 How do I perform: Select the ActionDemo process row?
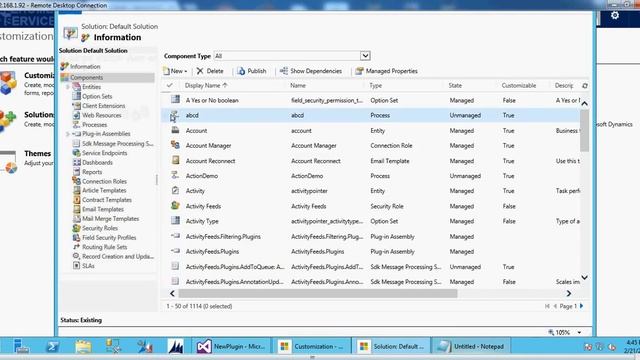point(371,176)
